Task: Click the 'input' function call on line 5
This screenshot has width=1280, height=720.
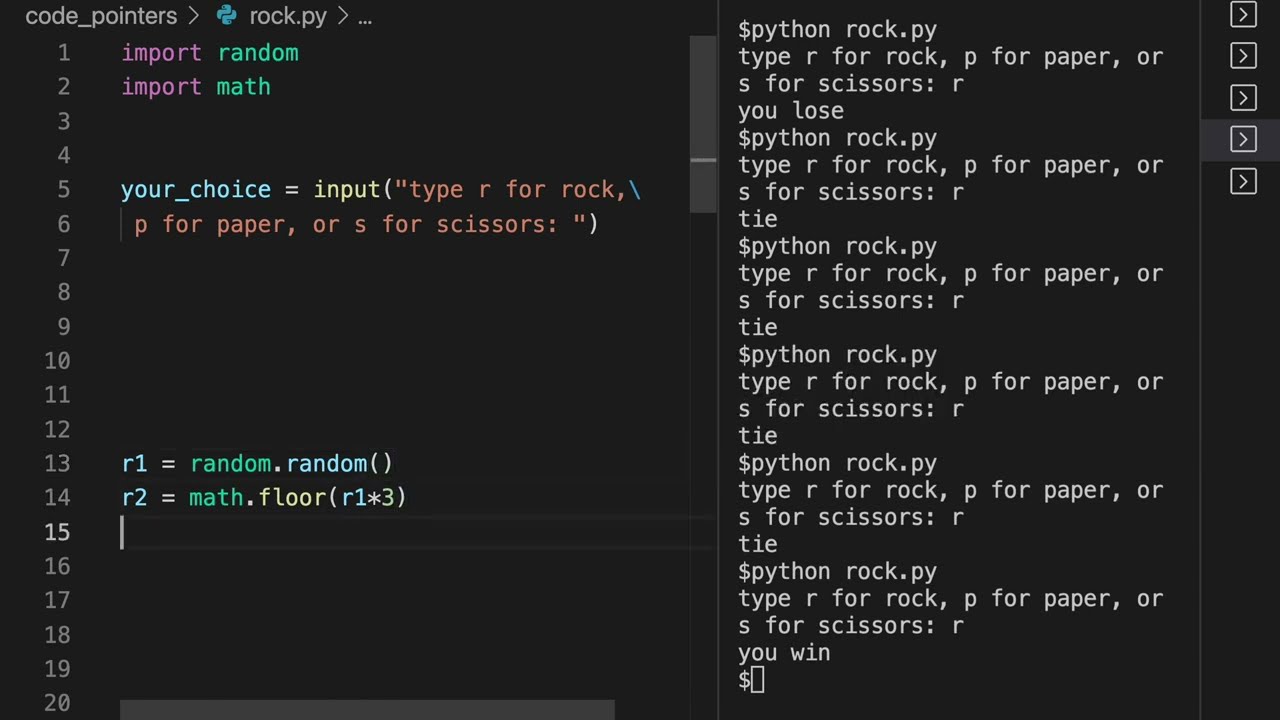Action: pyautogui.click(x=347, y=190)
